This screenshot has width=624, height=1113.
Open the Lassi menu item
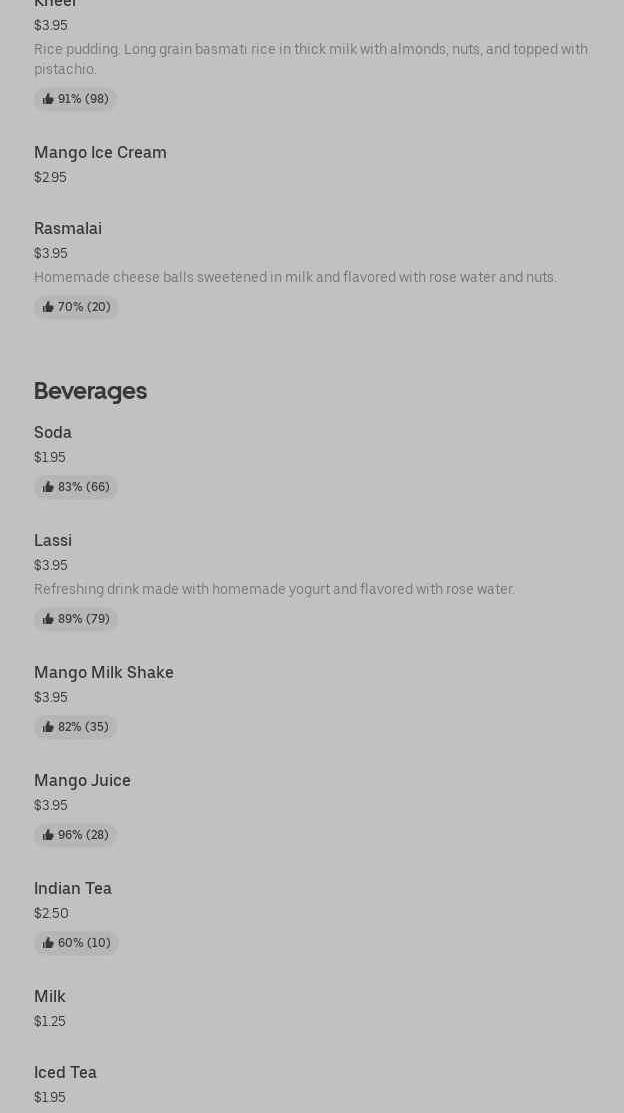53,541
